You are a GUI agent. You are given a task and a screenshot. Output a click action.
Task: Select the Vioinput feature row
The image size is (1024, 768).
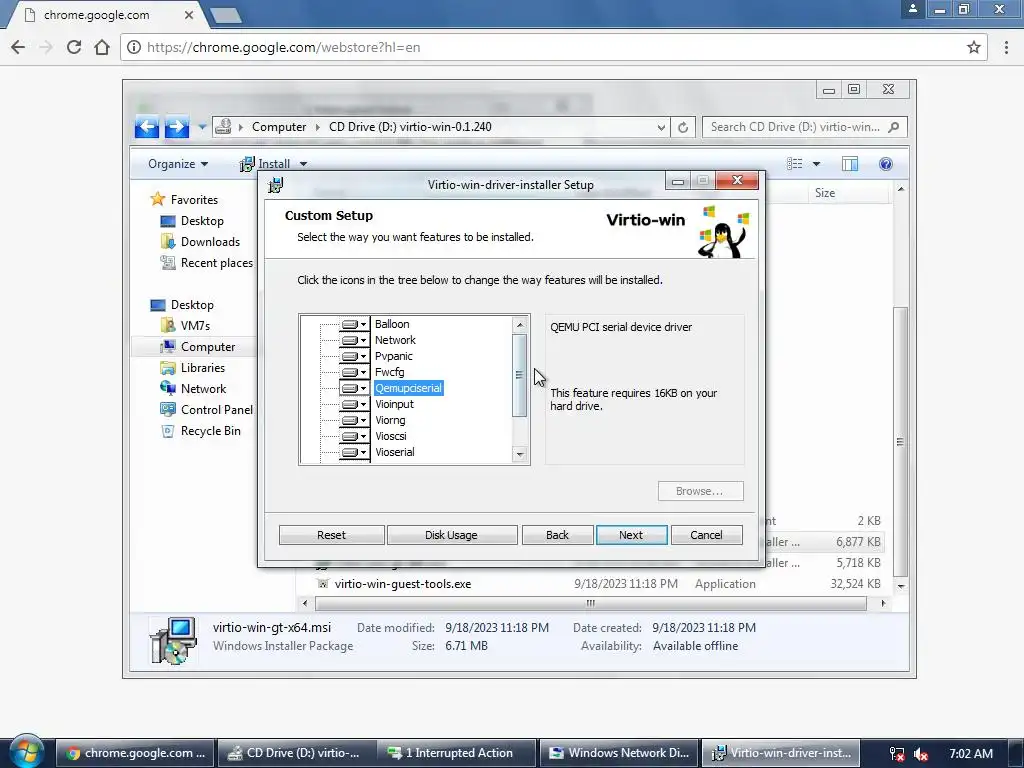coord(394,404)
